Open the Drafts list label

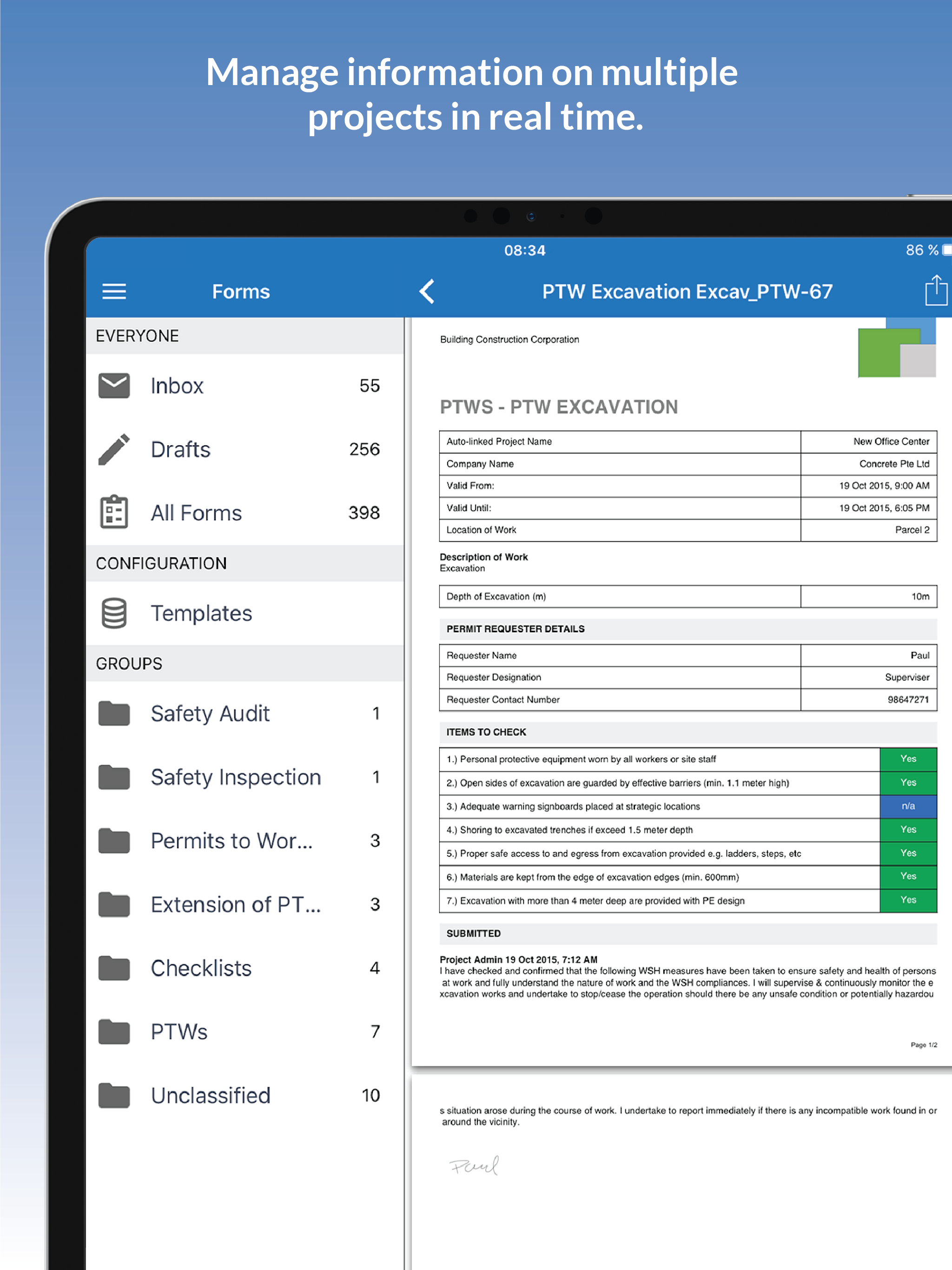click(180, 450)
